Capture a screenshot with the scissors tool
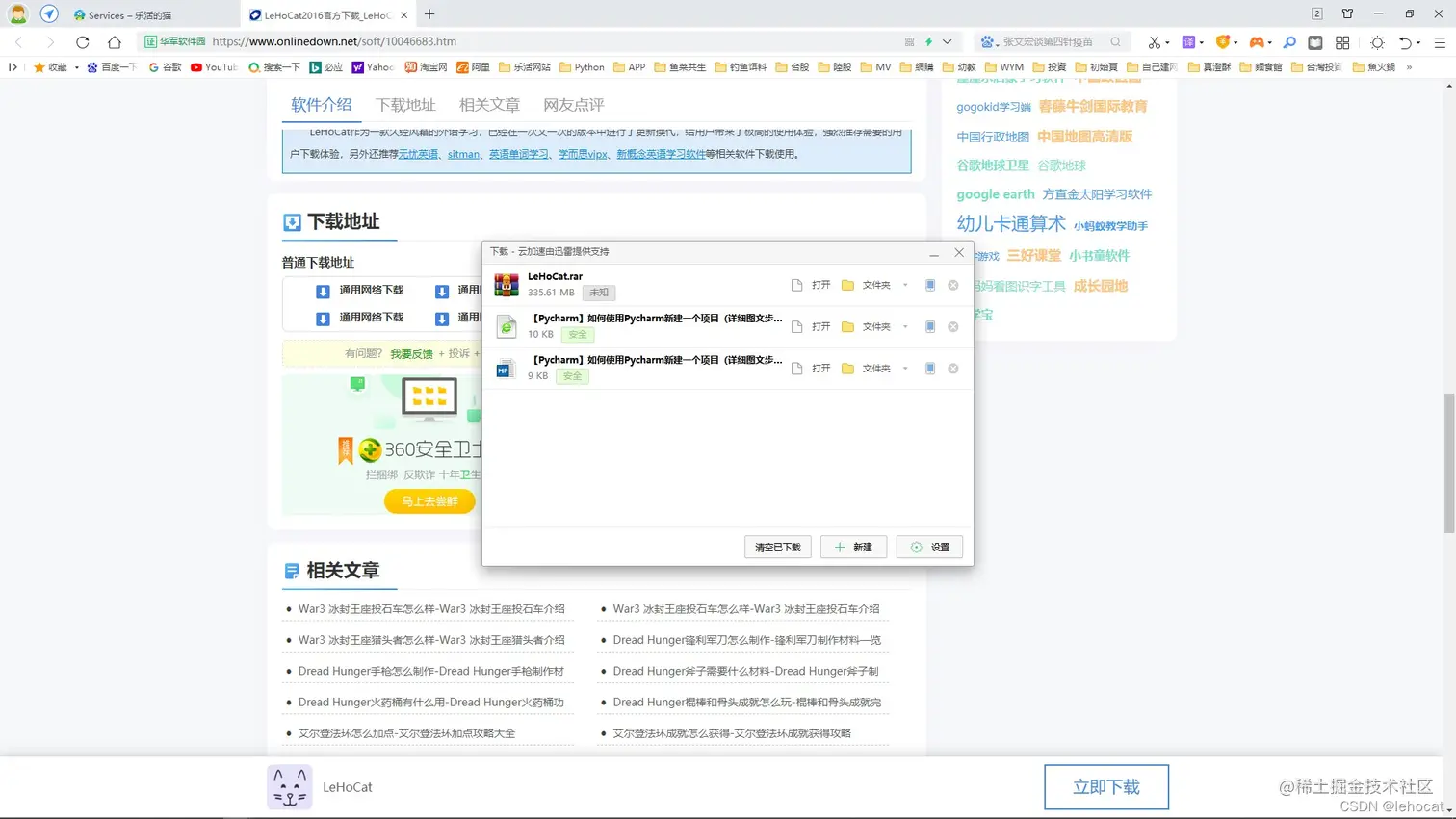Viewport: 1456px width, 819px height. [1155, 41]
